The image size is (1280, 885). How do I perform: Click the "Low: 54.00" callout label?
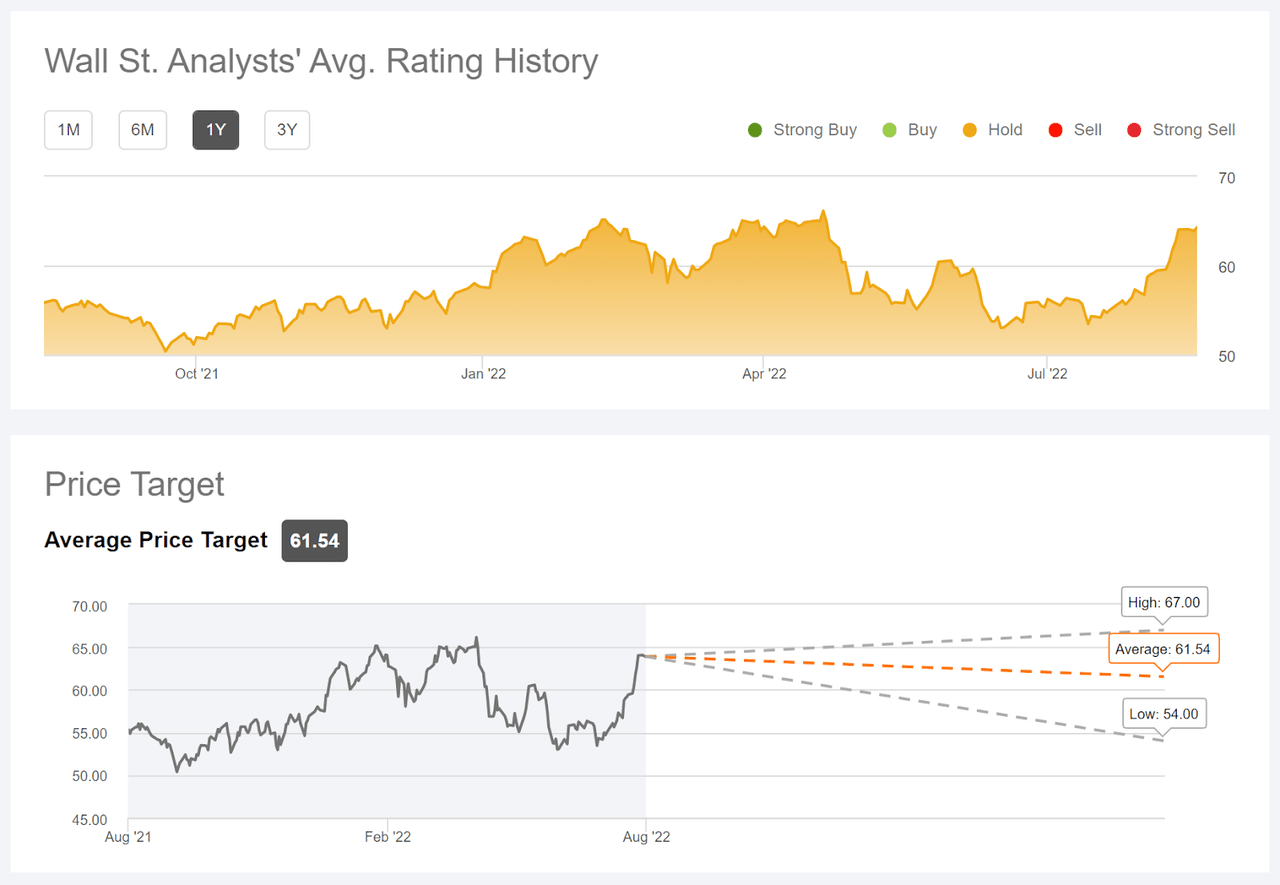(1164, 713)
